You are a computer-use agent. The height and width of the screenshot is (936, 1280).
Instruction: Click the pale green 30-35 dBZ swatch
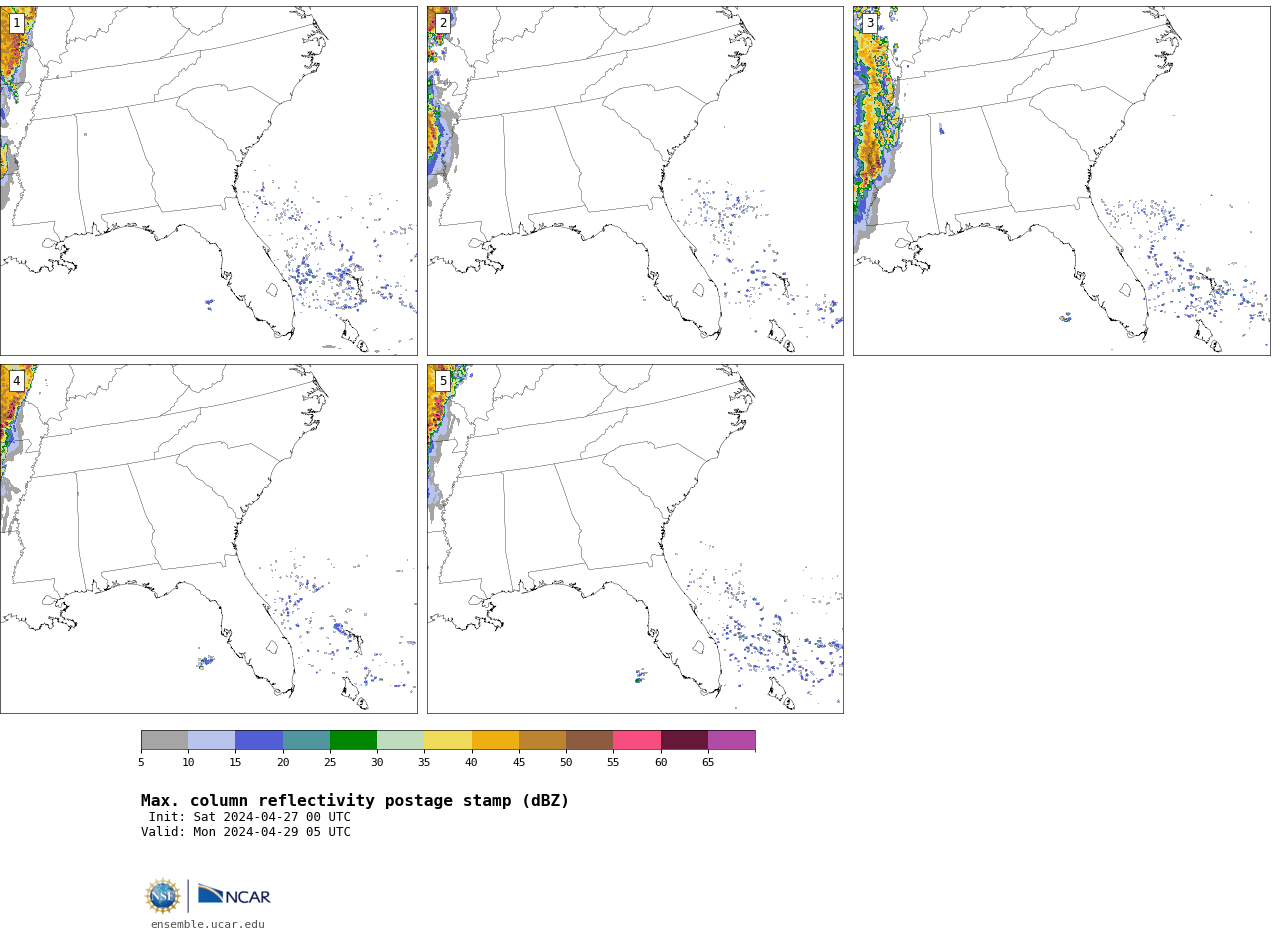click(x=400, y=740)
